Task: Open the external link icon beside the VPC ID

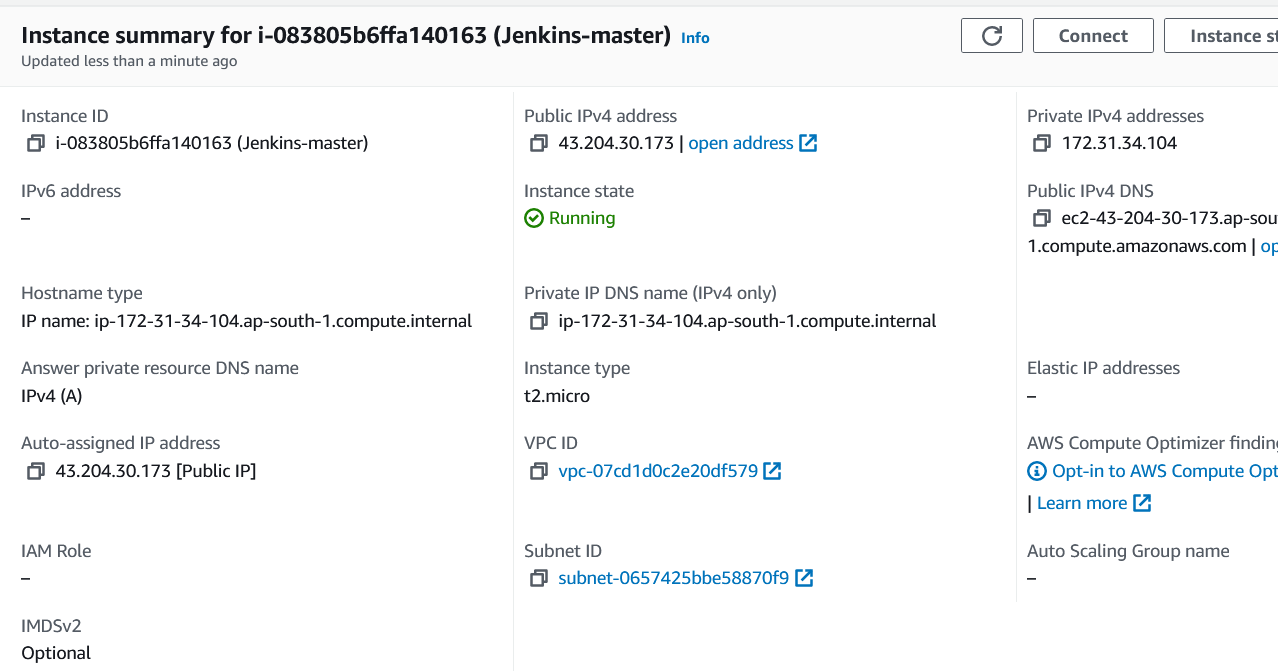Action: pos(772,471)
